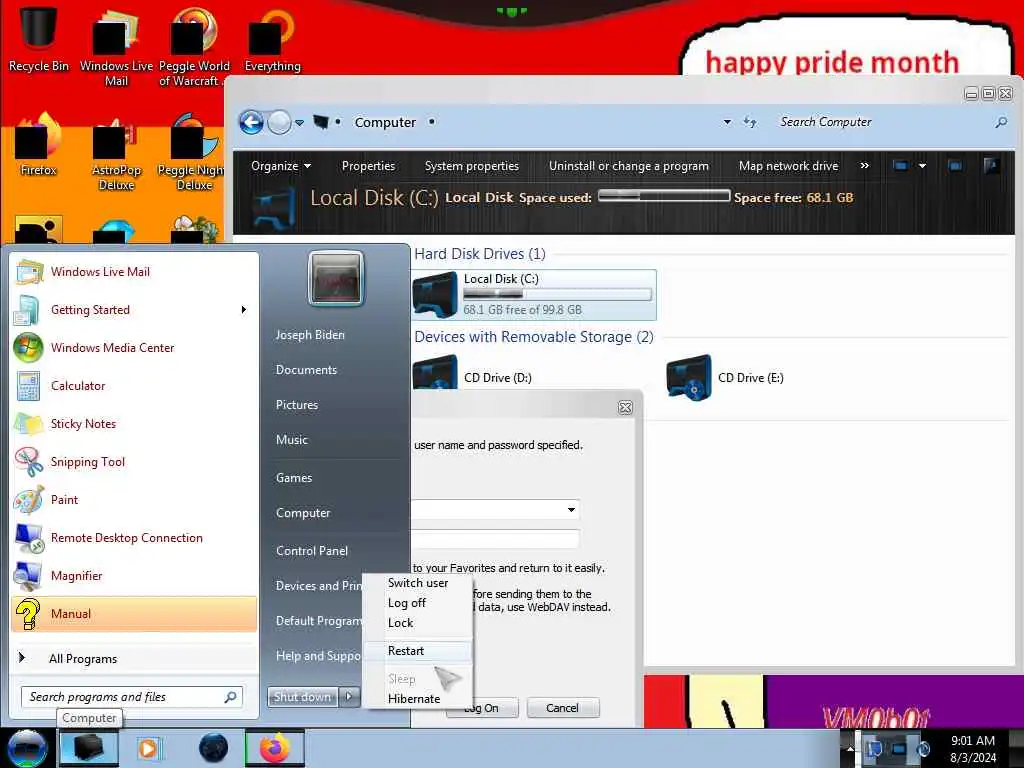
Task: Click Uninstall or change a program
Action: 628,166
